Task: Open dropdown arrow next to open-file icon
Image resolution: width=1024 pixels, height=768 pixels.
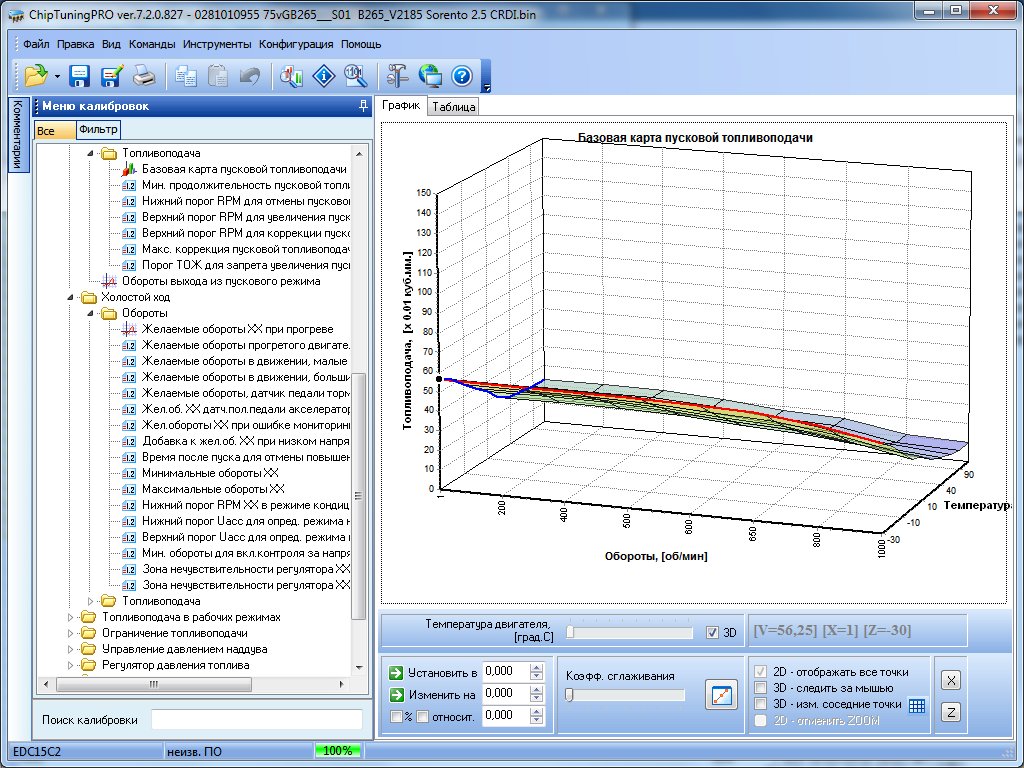Action: (x=58, y=76)
